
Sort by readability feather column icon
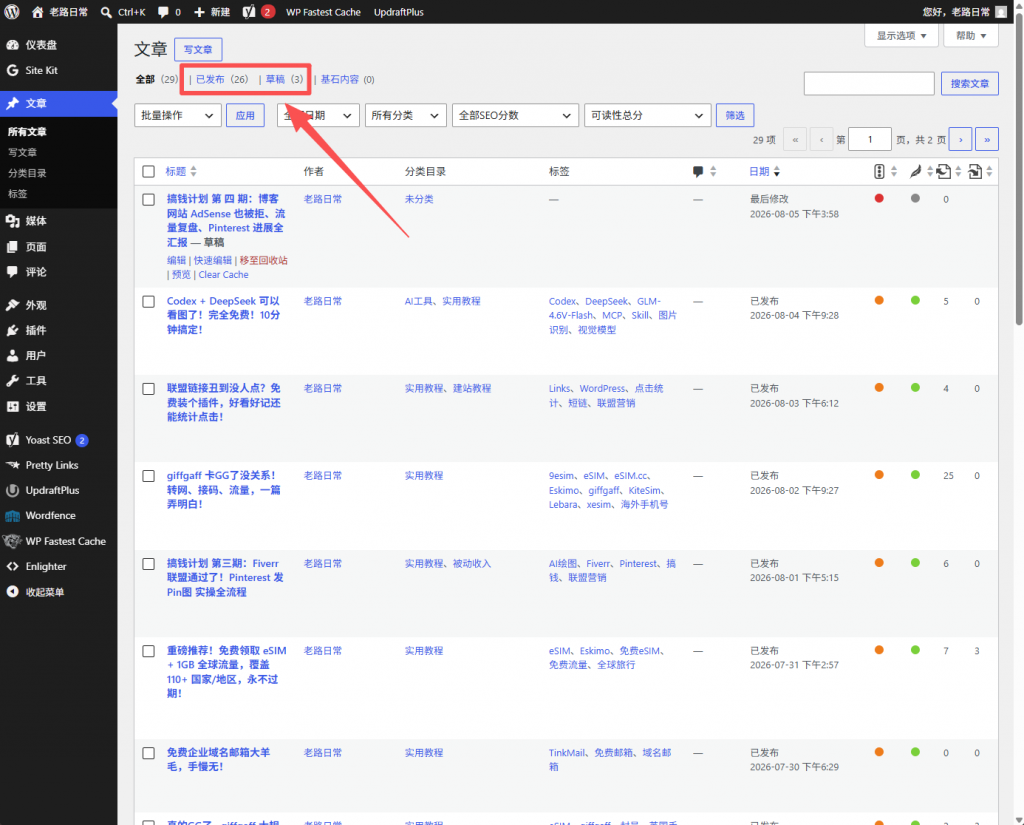tap(916, 172)
